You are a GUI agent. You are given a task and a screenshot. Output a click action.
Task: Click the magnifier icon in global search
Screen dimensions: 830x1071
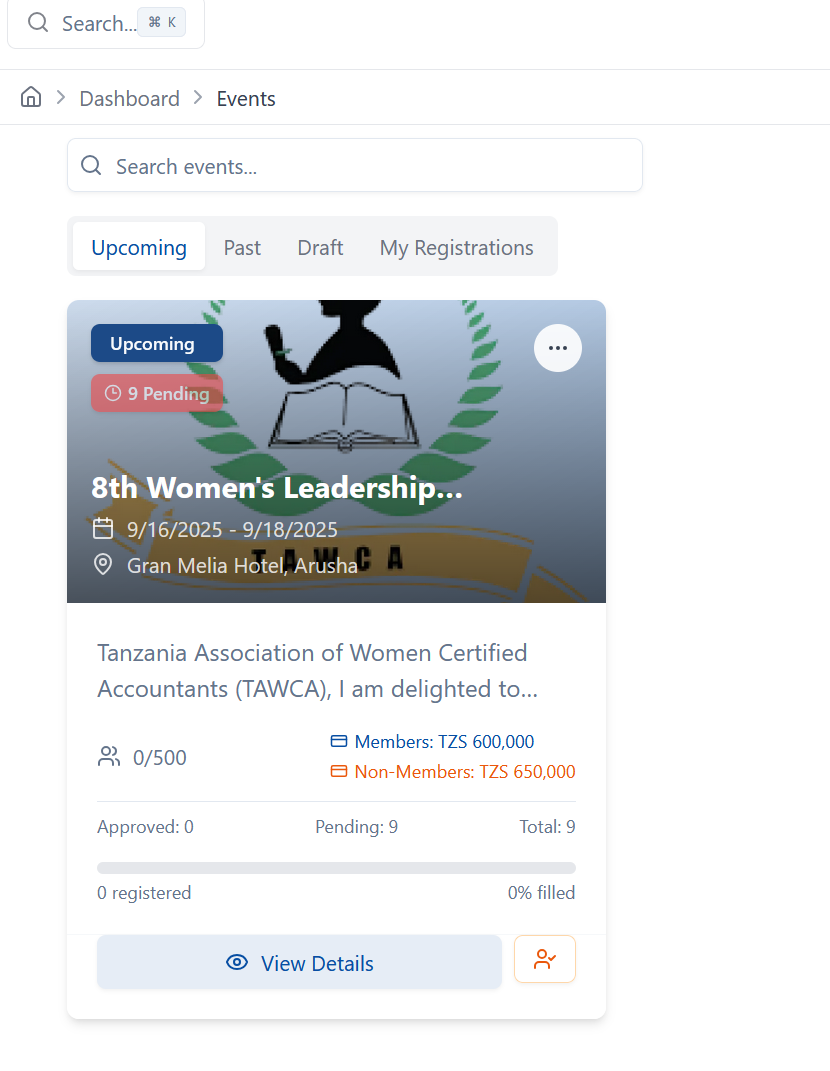click(x=38, y=23)
